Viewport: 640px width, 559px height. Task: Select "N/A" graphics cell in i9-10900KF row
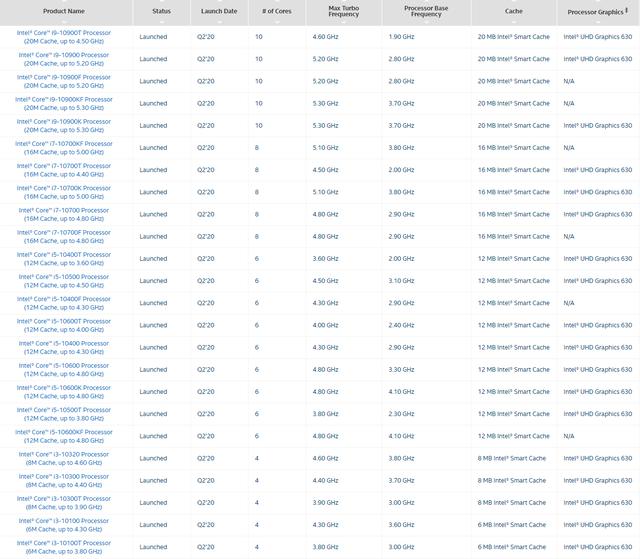(569, 103)
